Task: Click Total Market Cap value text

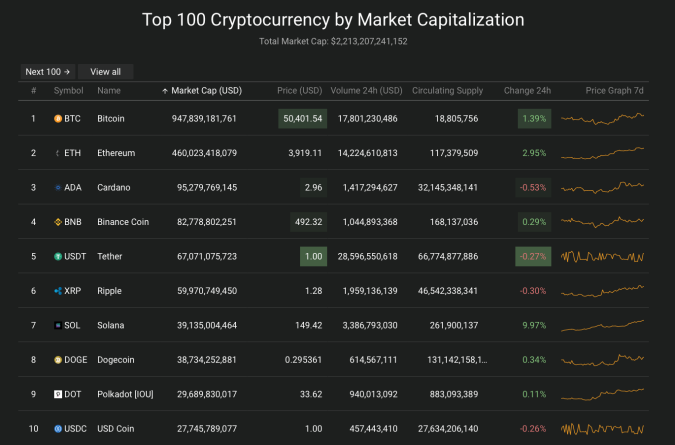Action: point(333,41)
